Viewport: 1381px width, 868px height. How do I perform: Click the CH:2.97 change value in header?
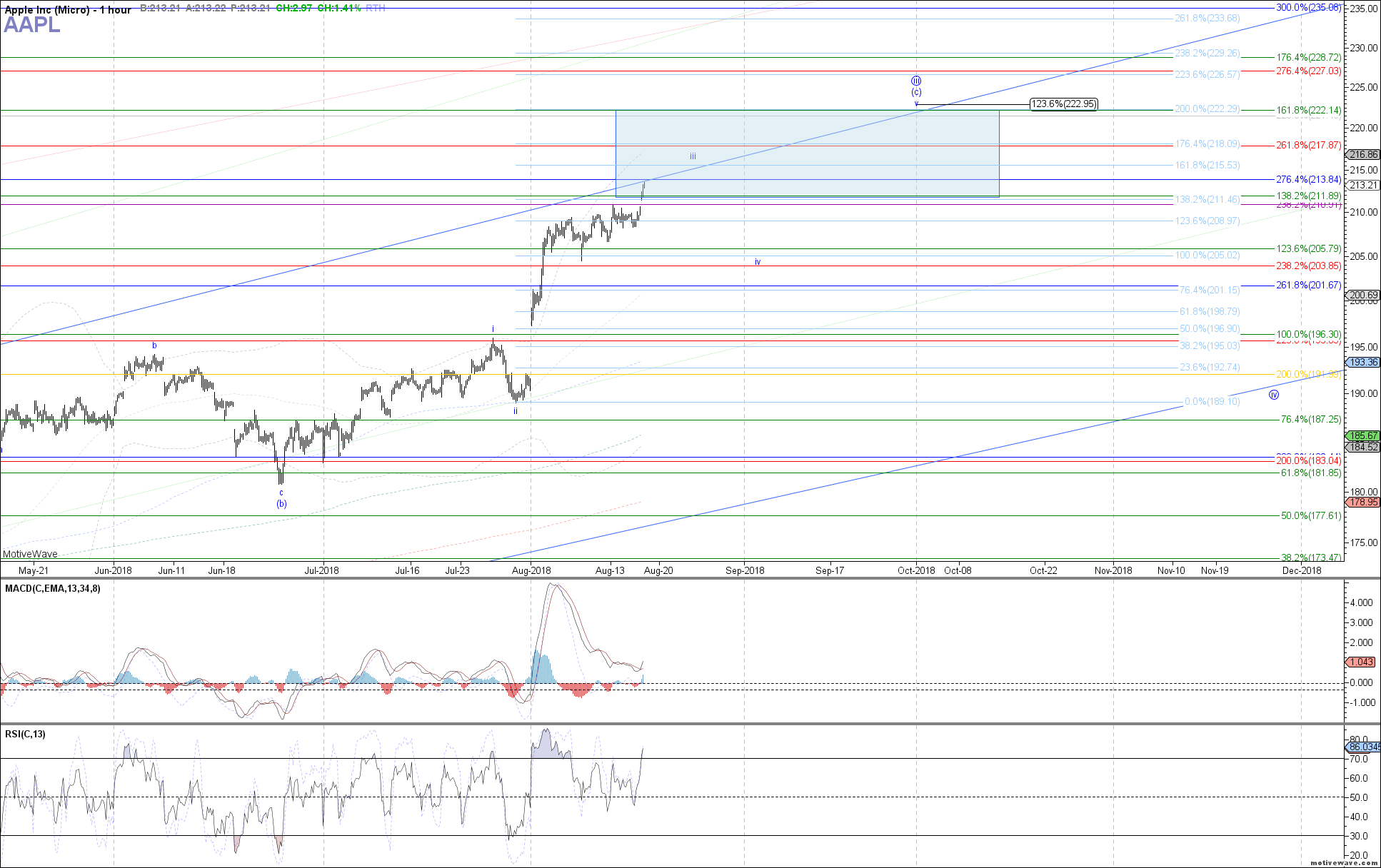coord(293,9)
